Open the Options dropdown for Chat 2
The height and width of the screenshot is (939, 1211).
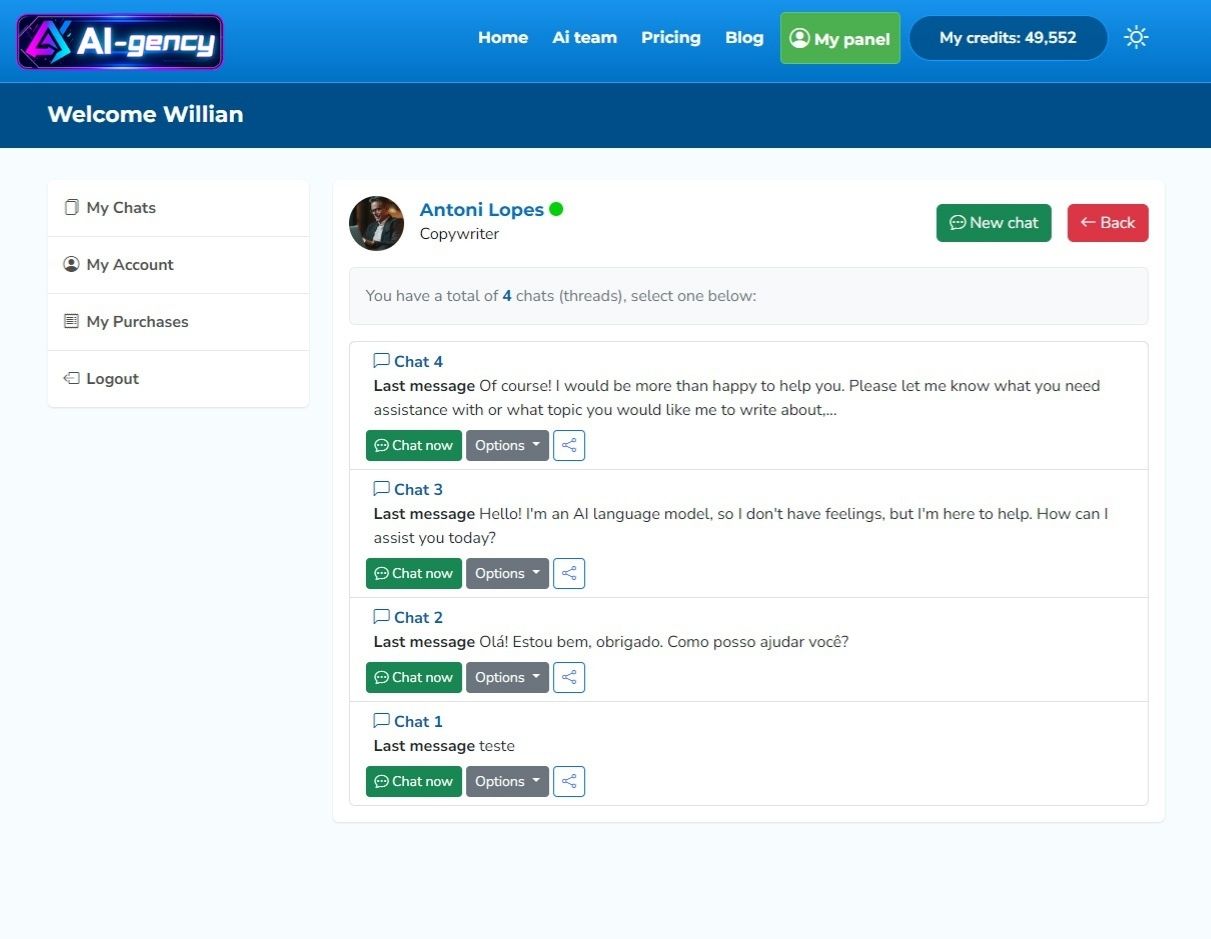pyautogui.click(x=507, y=677)
